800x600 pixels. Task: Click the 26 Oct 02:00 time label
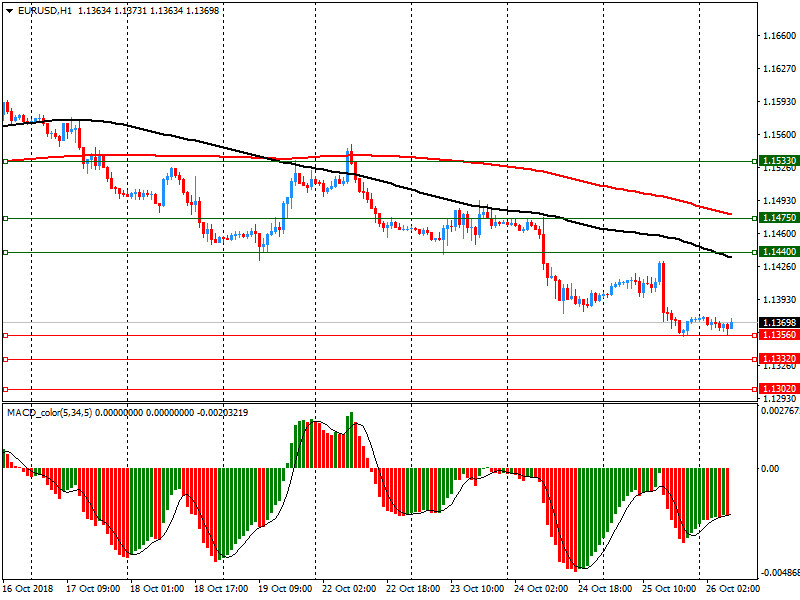click(733, 589)
